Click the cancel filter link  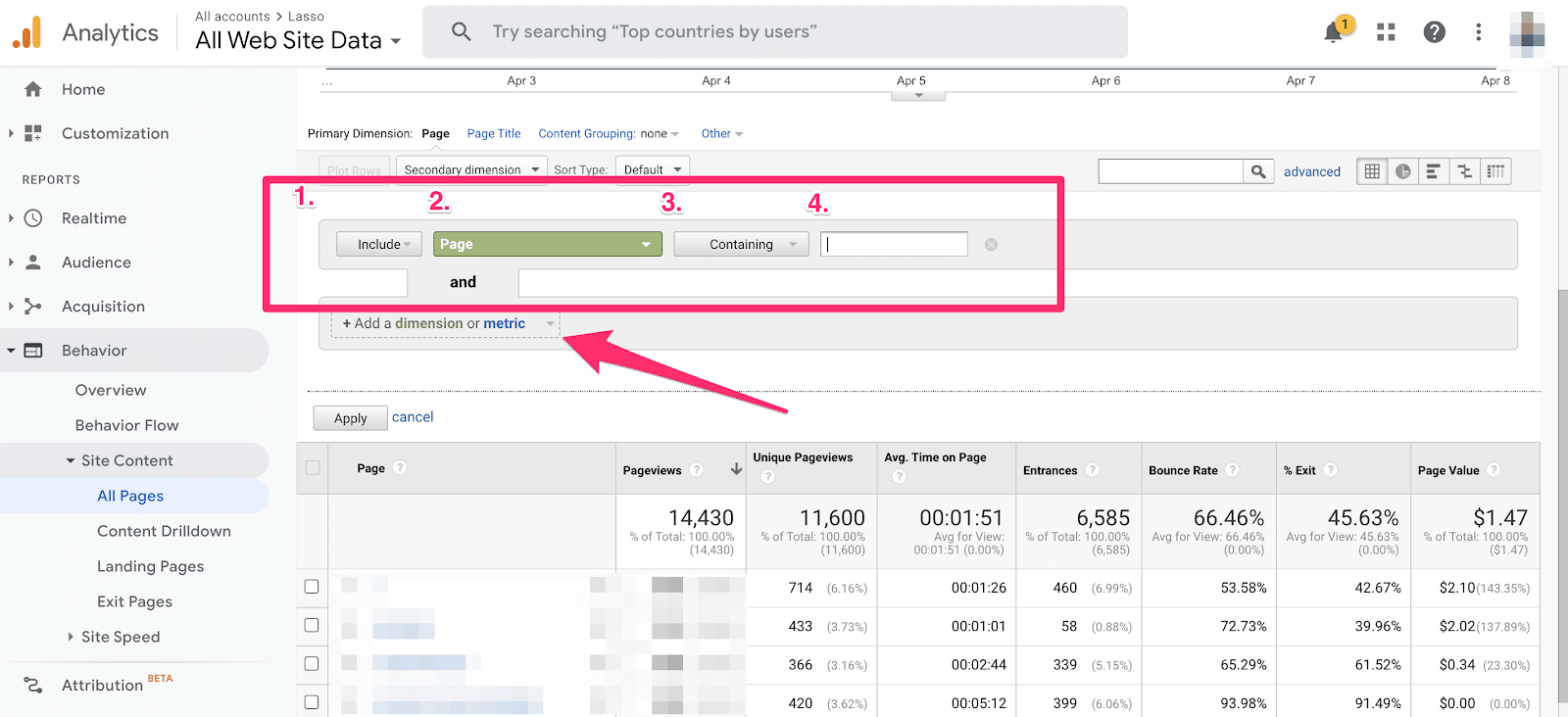coord(413,417)
